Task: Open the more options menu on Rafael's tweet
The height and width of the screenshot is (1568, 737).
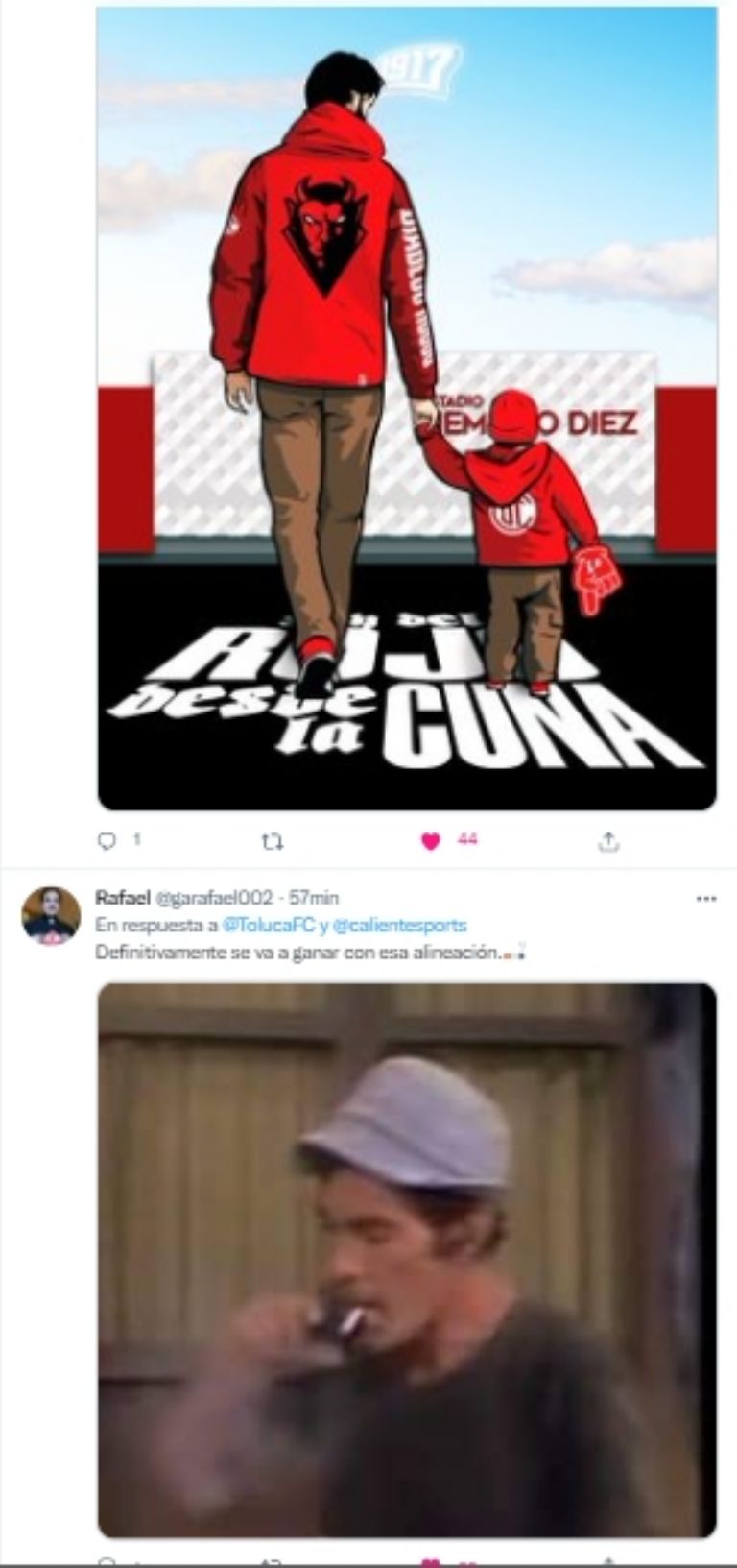Action: pyautogui.click(x=705, y=899)
